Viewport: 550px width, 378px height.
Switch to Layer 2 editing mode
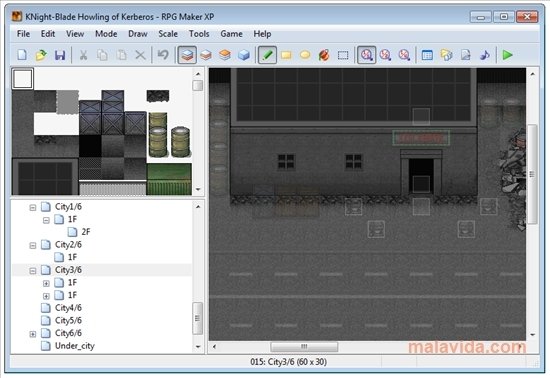(206, 55)
